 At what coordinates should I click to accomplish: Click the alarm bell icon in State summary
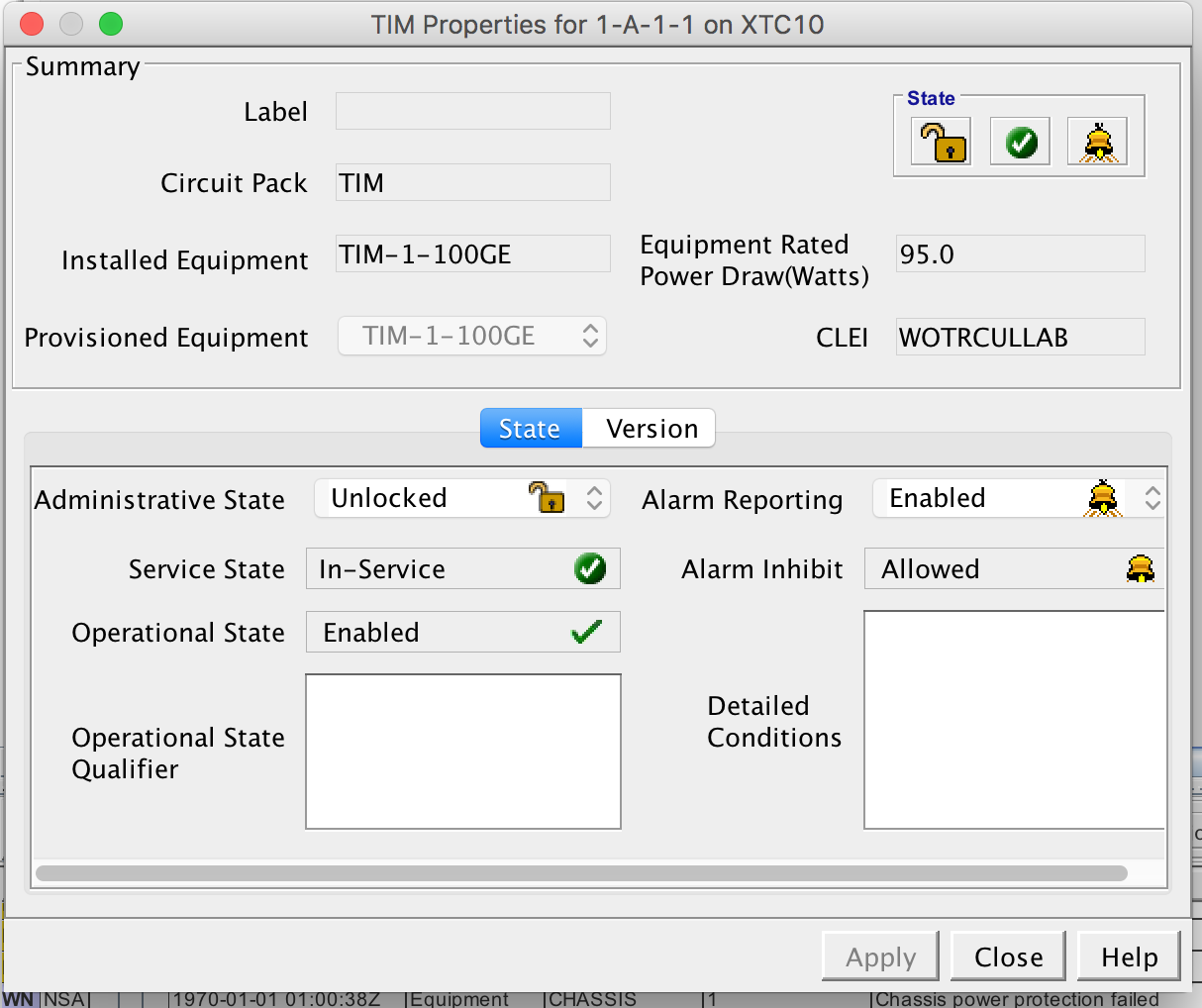point(1097,142)
